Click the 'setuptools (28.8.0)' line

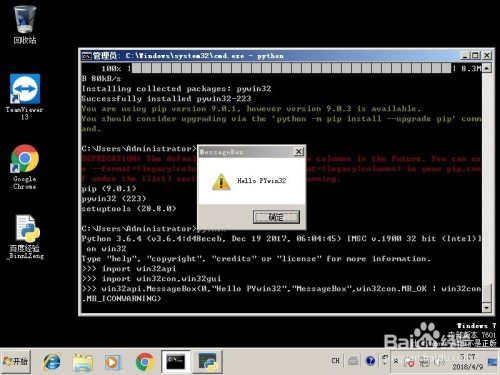[129, 209]
